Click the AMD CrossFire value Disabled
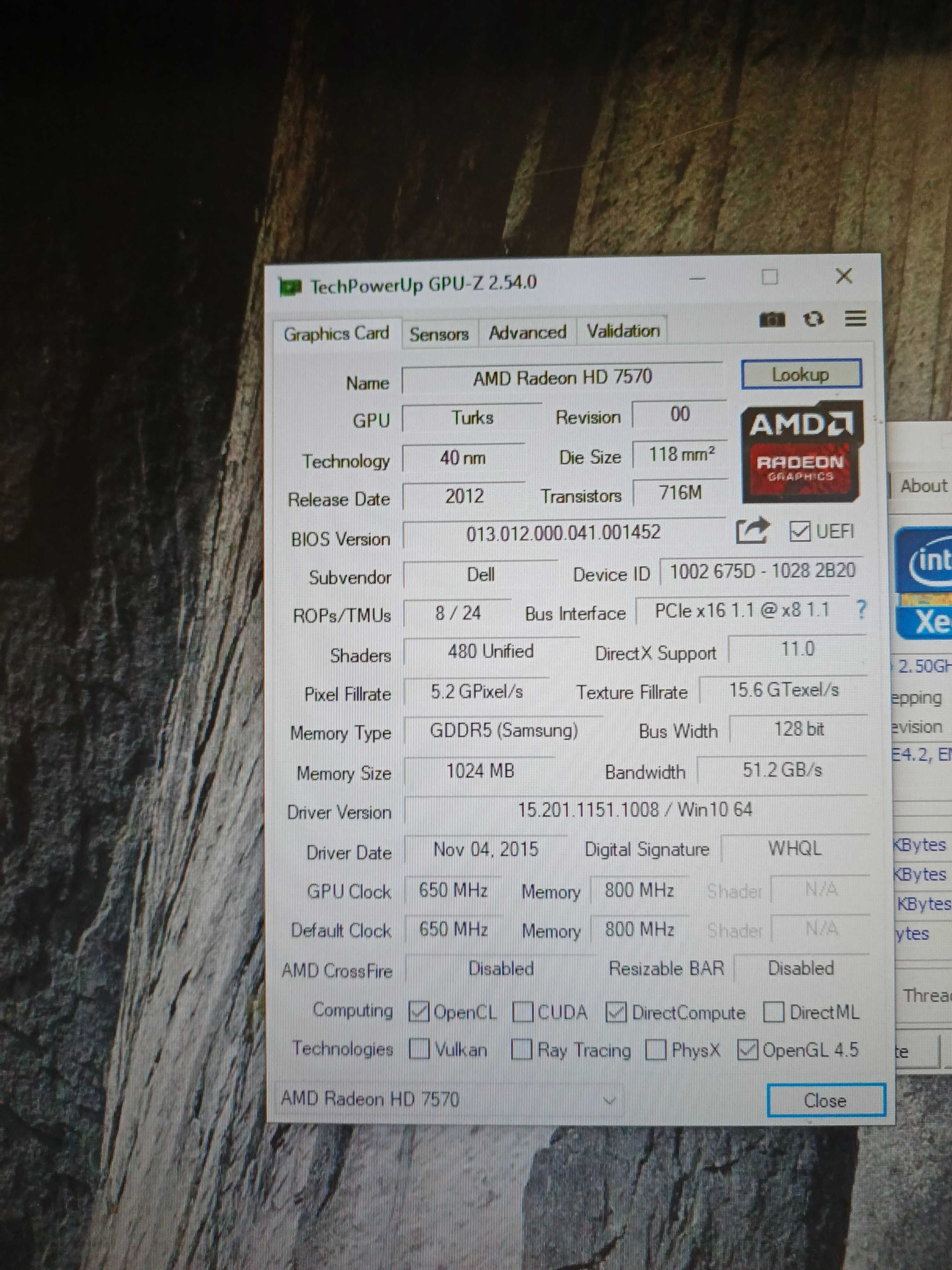 [x=500, y=969]
